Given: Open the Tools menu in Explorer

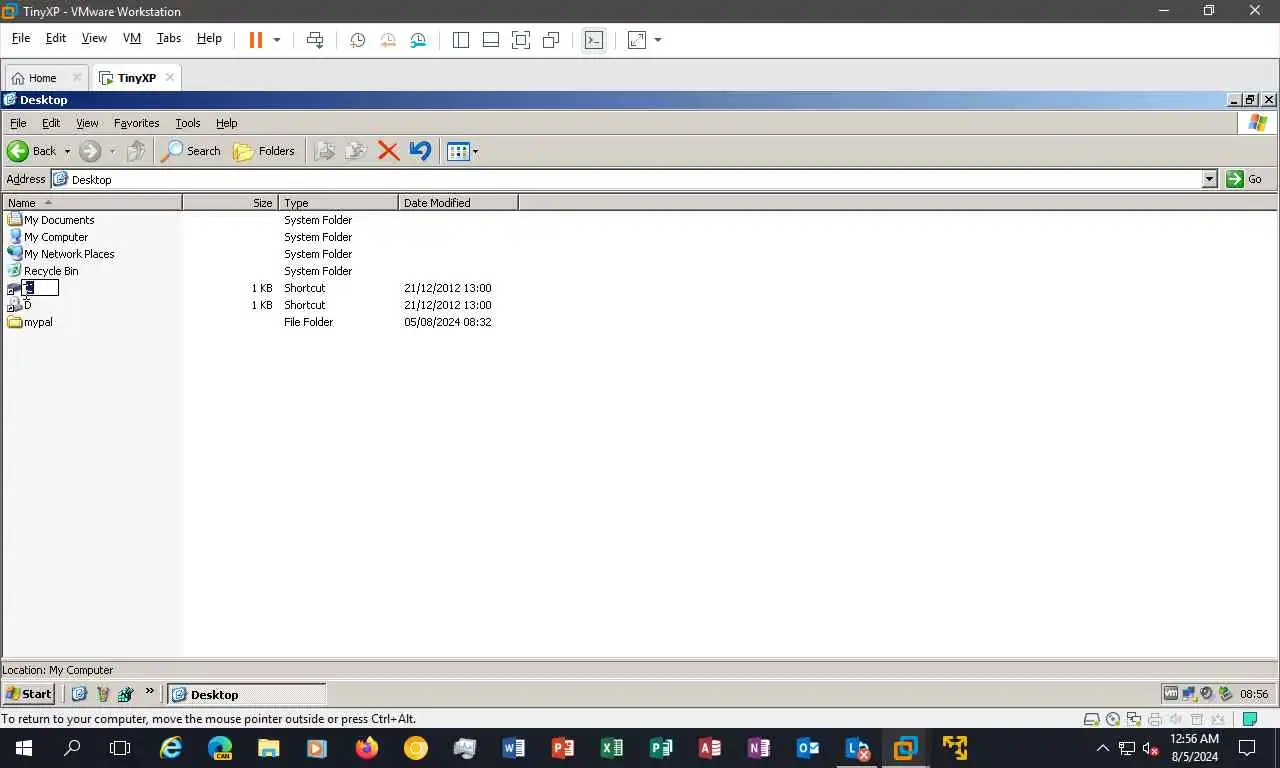Looking at the screenshot, I should 188,123.
